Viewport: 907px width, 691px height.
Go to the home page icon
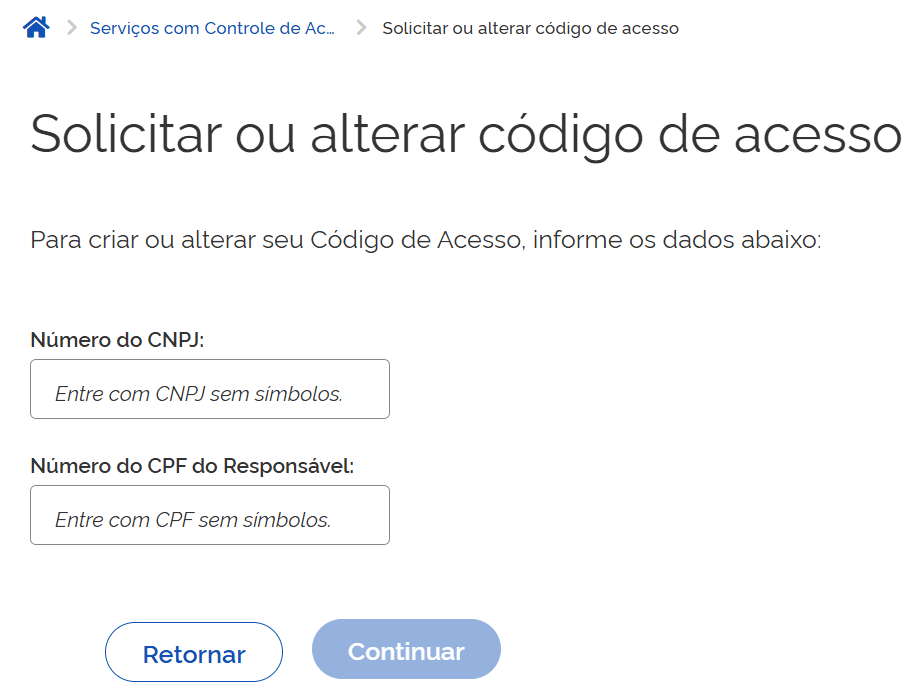[x=36, y=28]
